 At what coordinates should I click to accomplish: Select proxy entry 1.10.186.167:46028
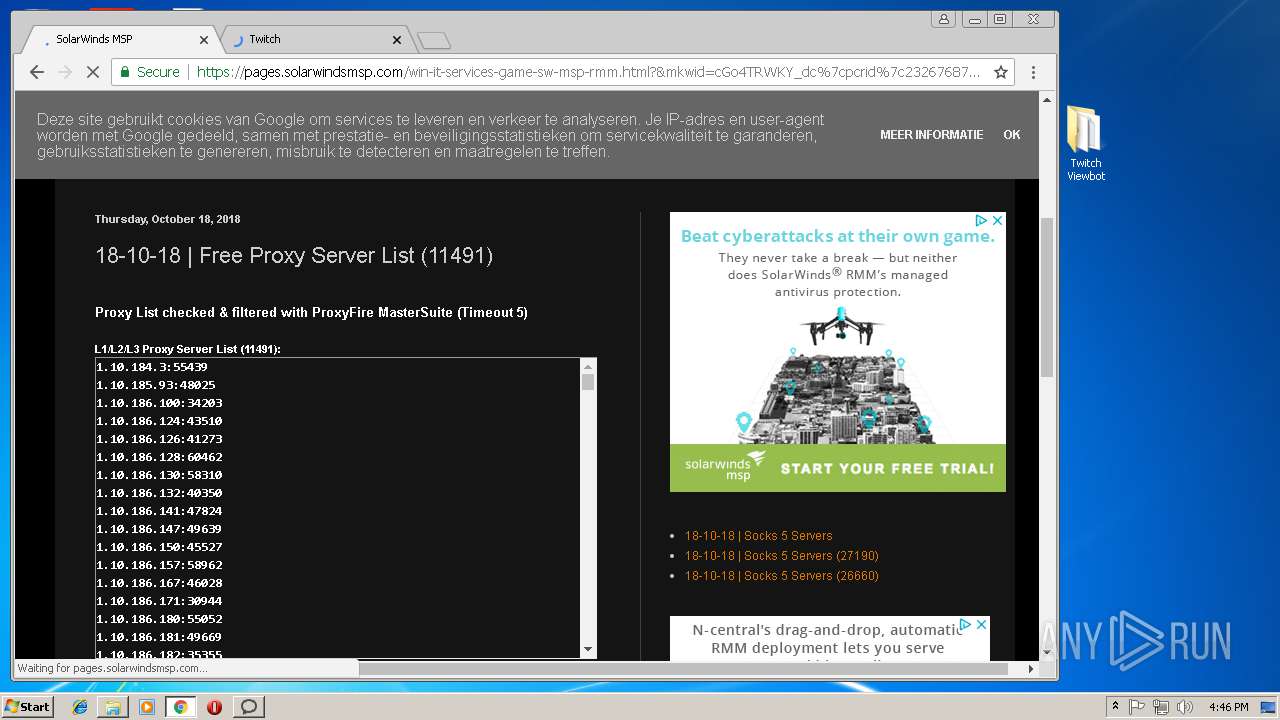(x=159, y=583)
